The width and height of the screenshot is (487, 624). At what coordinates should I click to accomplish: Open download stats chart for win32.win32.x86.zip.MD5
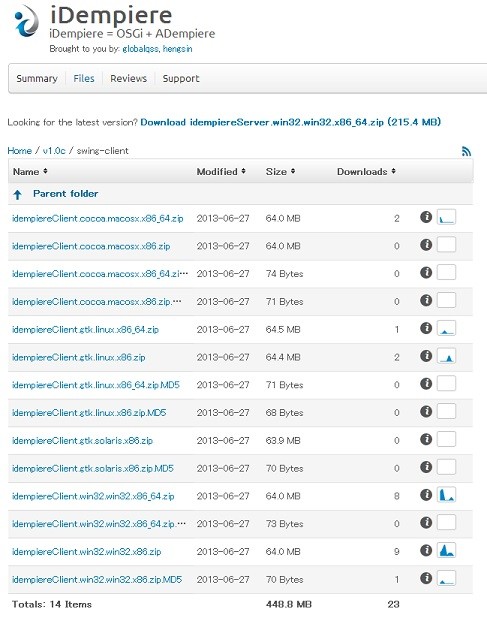pyautogui.click(x=446, y=578)
